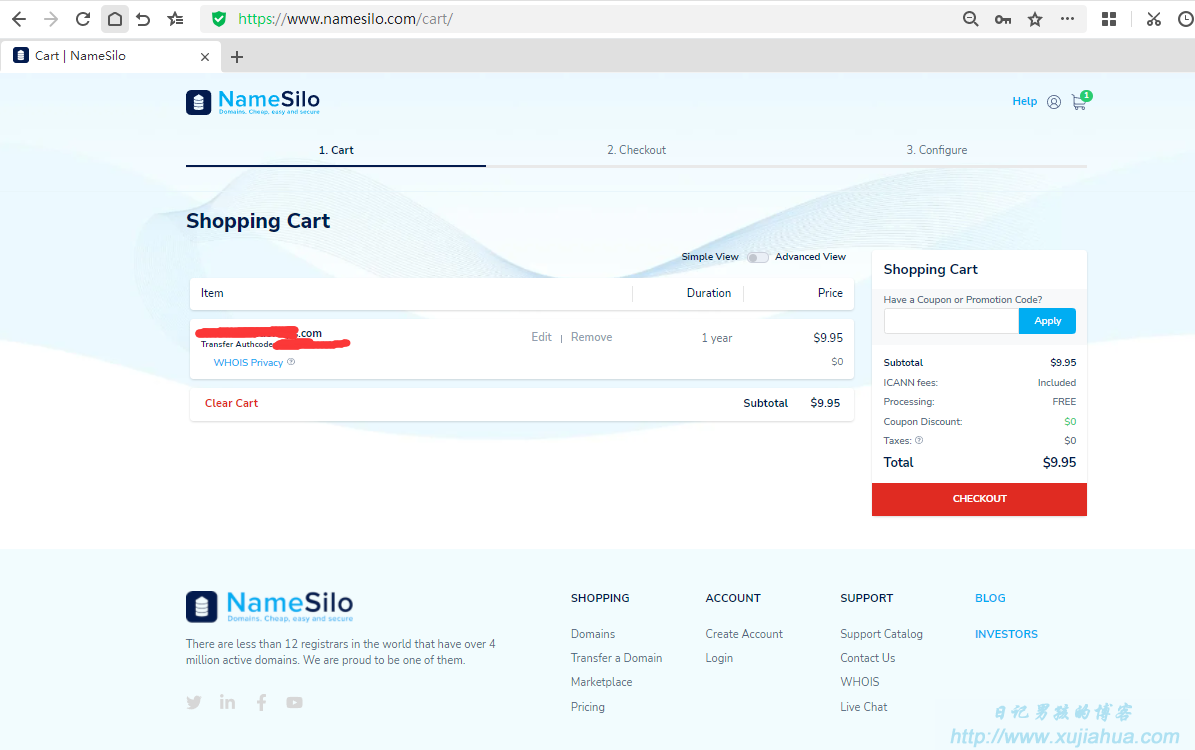
Task: Switch to the Cart | NameSilo browser tab
Action: 111,56
